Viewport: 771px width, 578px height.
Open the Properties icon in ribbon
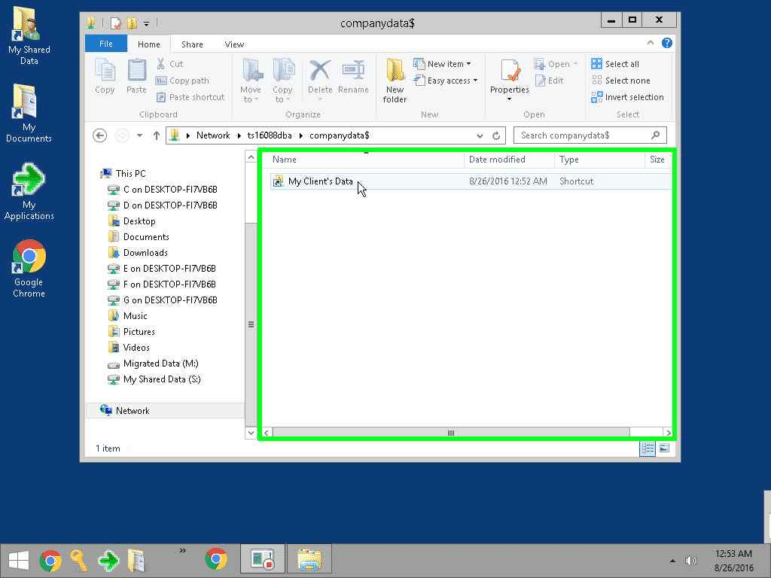pos(509,80)
